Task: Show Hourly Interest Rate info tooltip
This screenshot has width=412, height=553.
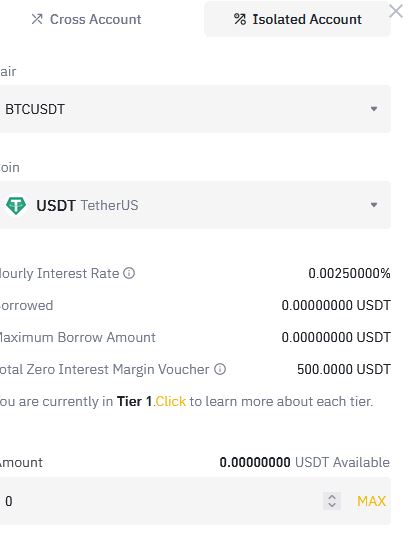Action: 129,273
